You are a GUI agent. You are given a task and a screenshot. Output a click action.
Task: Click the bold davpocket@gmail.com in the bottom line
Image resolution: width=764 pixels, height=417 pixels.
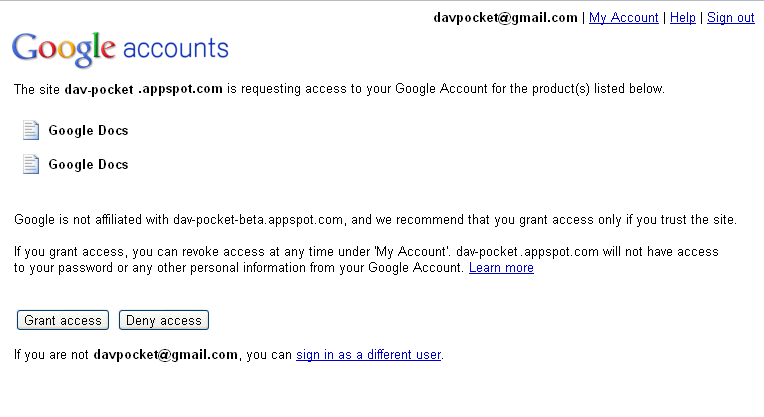(166, 354)
